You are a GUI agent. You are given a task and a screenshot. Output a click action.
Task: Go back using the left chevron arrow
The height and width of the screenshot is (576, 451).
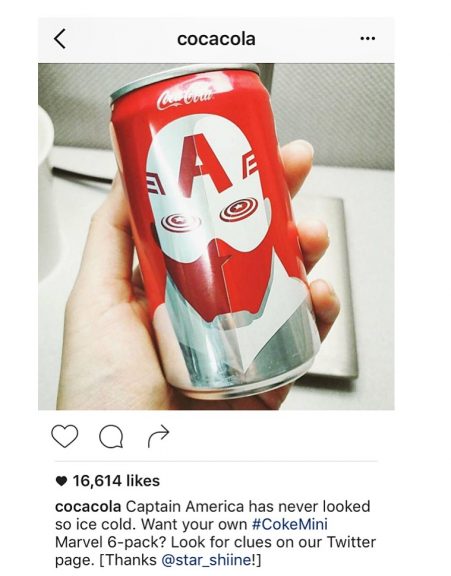pyautogui.click(x=60, y=39)
